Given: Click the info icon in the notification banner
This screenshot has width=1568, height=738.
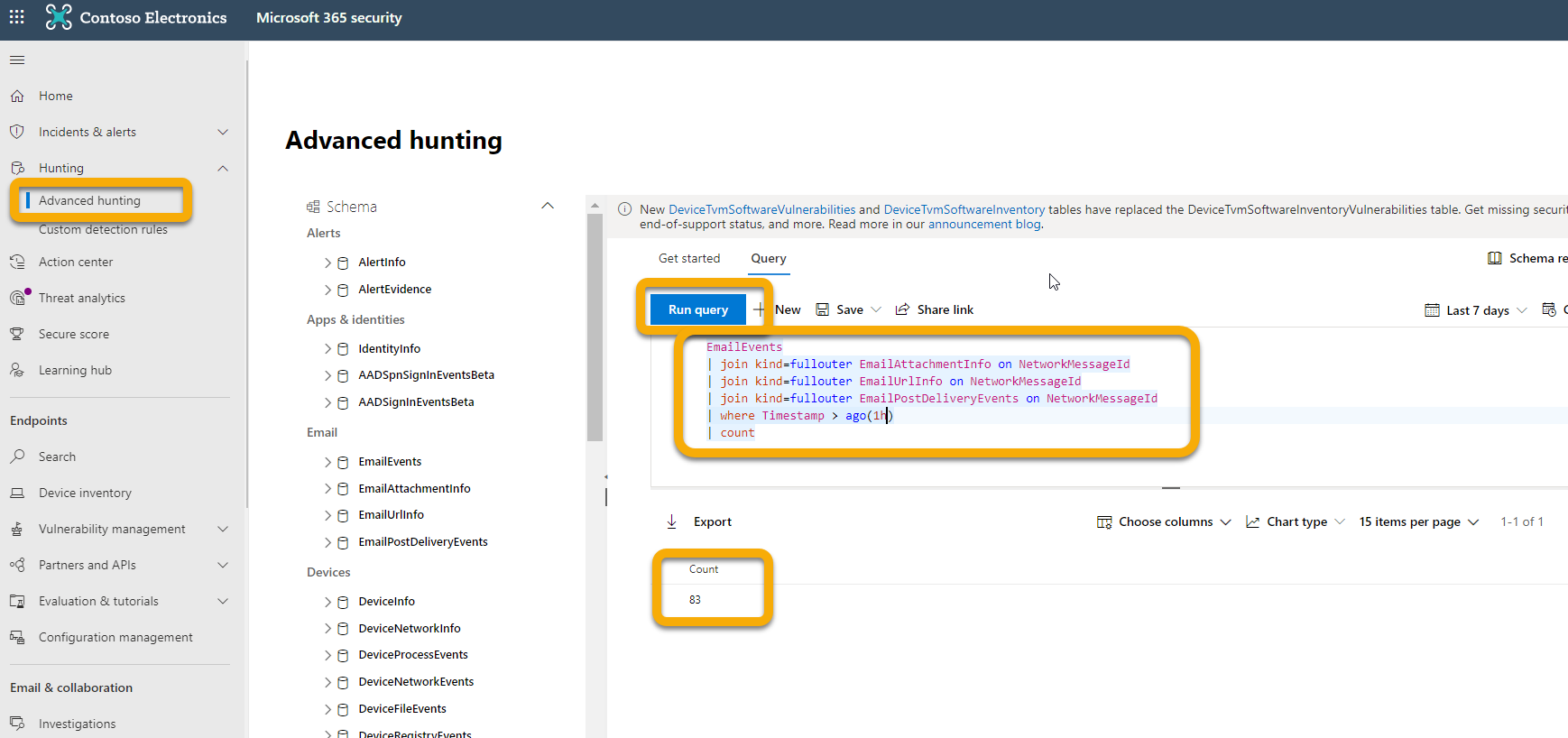Looking at the screenshot, I should click(x=624, y=209).
